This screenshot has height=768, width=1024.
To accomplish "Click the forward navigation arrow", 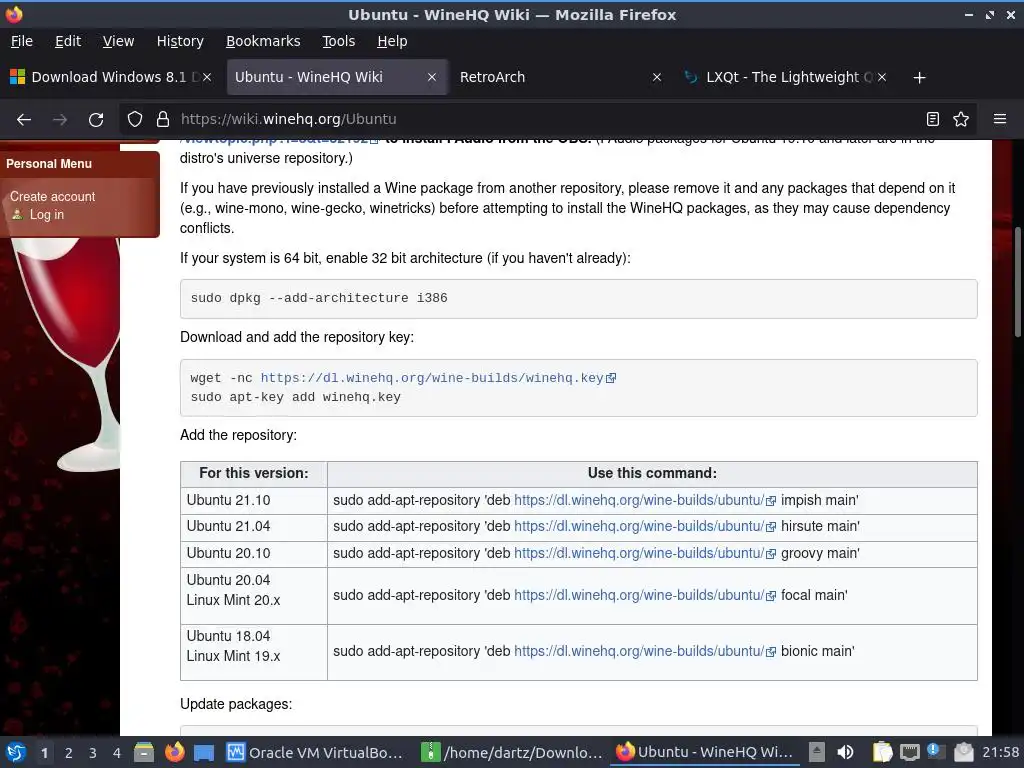I will [60, 120].
